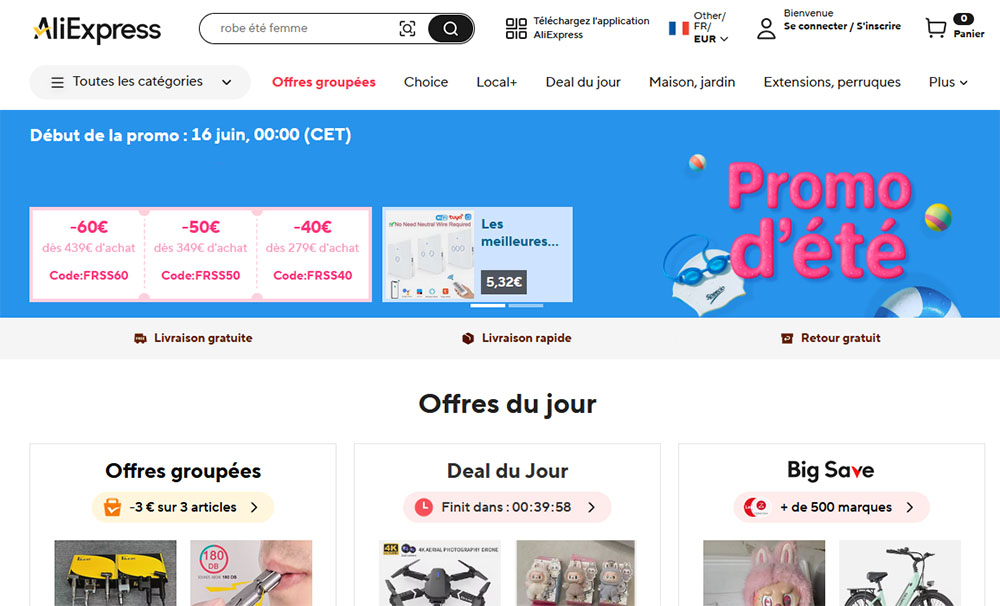The height and width of the screenshot is (606, 1000).
Task: Select the second banner carousel indicator
Action: click(526, 306)
